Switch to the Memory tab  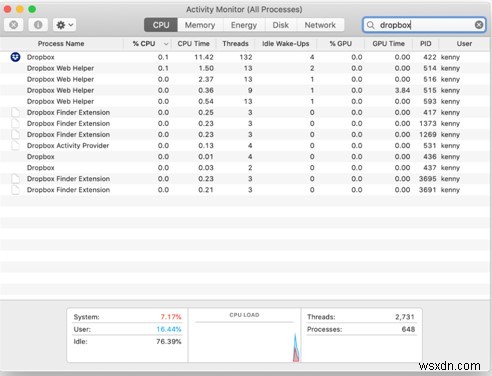click(x=200, y=25)
